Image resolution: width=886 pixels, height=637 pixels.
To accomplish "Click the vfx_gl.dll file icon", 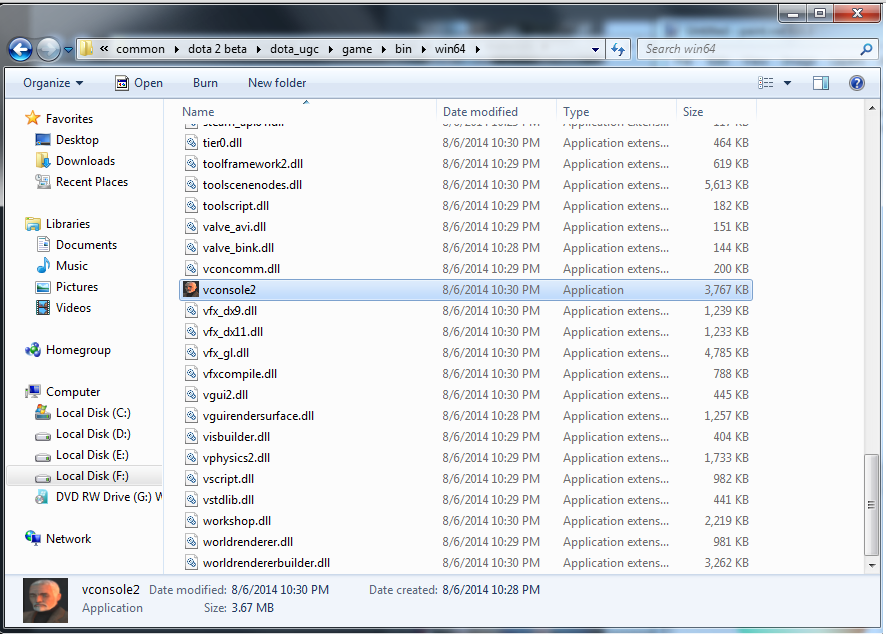I will (x=192, y=352).
